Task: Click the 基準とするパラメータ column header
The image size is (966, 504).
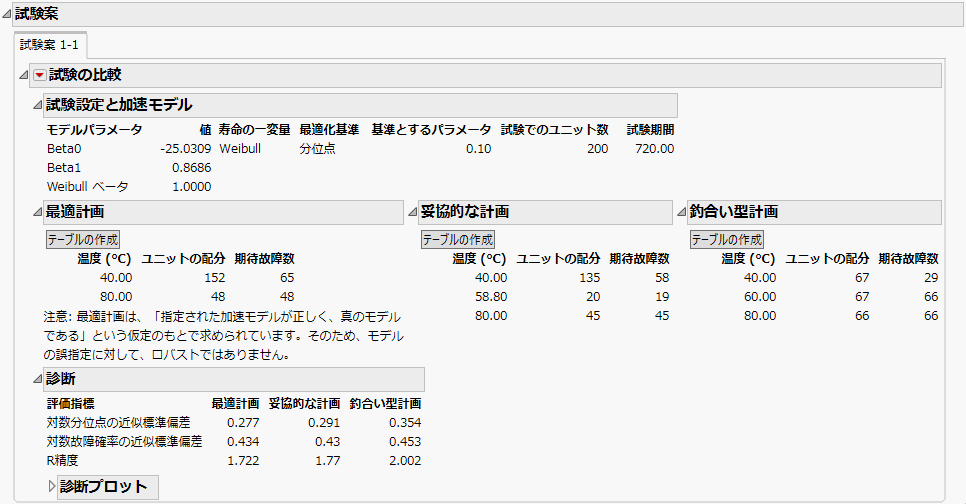Action: (x=431, y=130)
